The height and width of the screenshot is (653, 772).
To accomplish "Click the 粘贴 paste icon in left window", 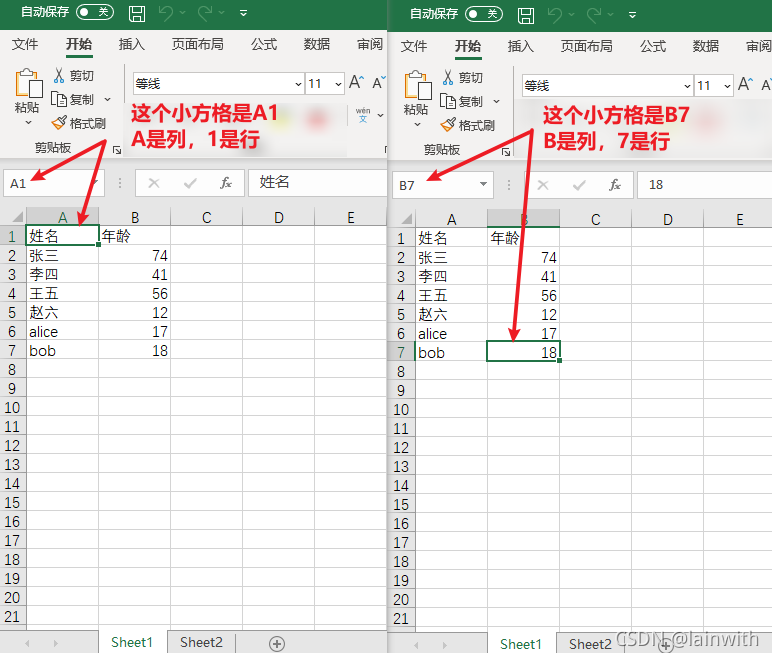I will 28,84.
